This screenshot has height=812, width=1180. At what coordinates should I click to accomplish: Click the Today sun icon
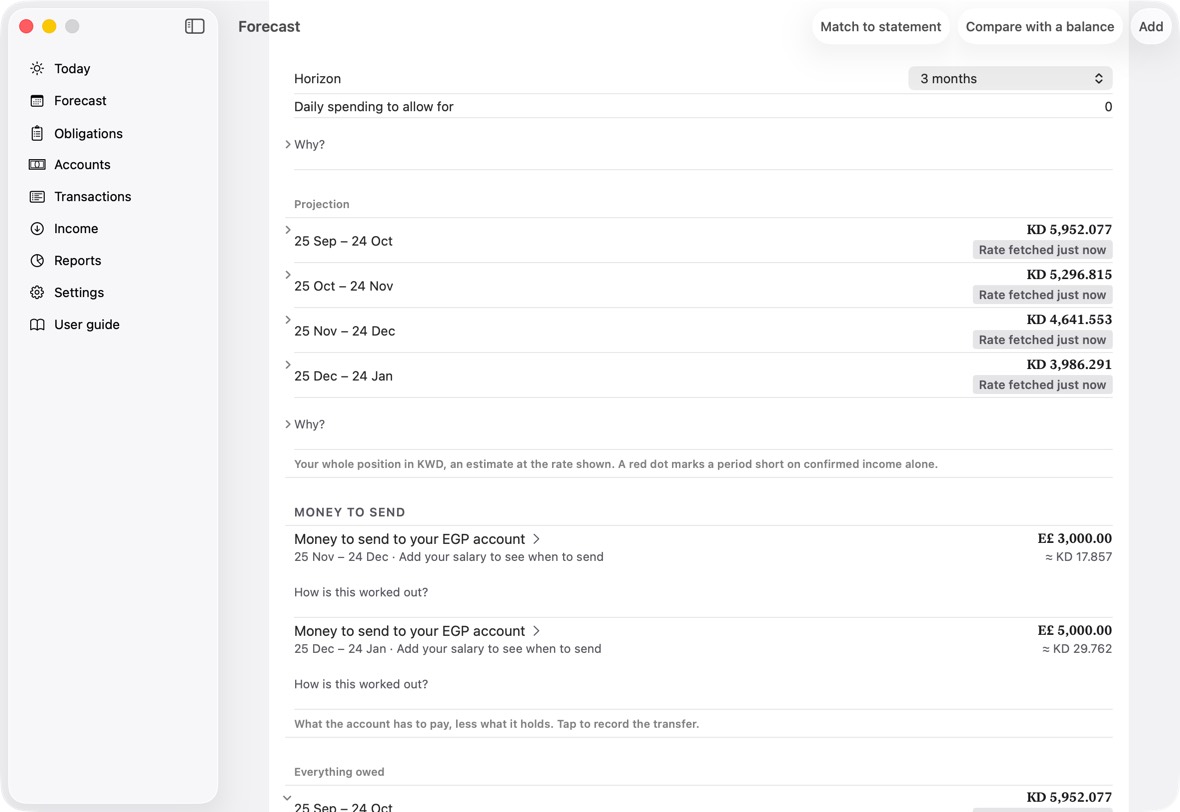pos(37,68)
